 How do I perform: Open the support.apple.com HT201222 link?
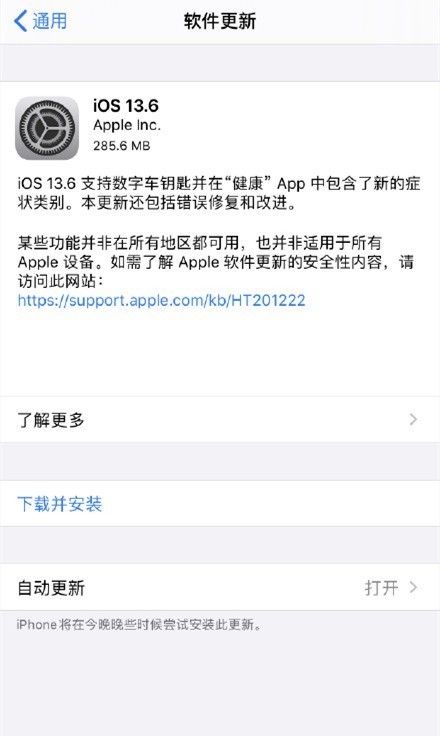(x=162, y=300)
